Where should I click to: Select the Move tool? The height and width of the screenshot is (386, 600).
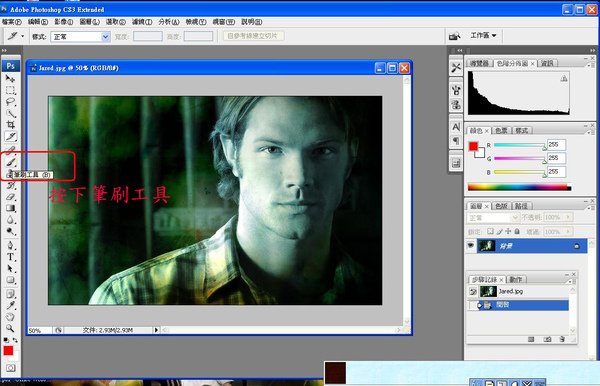pyautogui.click(x=10, y=79)
